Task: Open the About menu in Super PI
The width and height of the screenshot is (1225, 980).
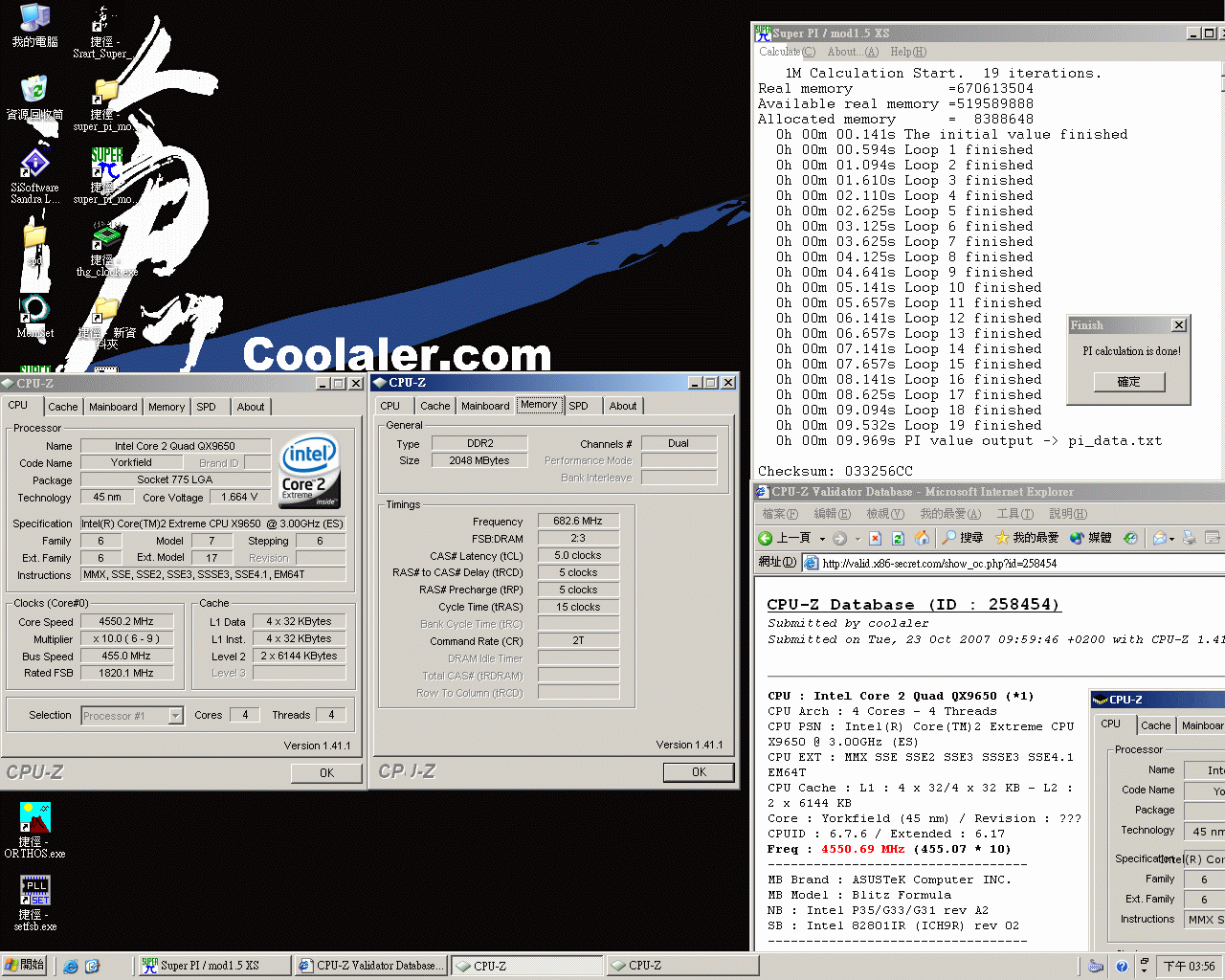Action: tap(853, 52)
